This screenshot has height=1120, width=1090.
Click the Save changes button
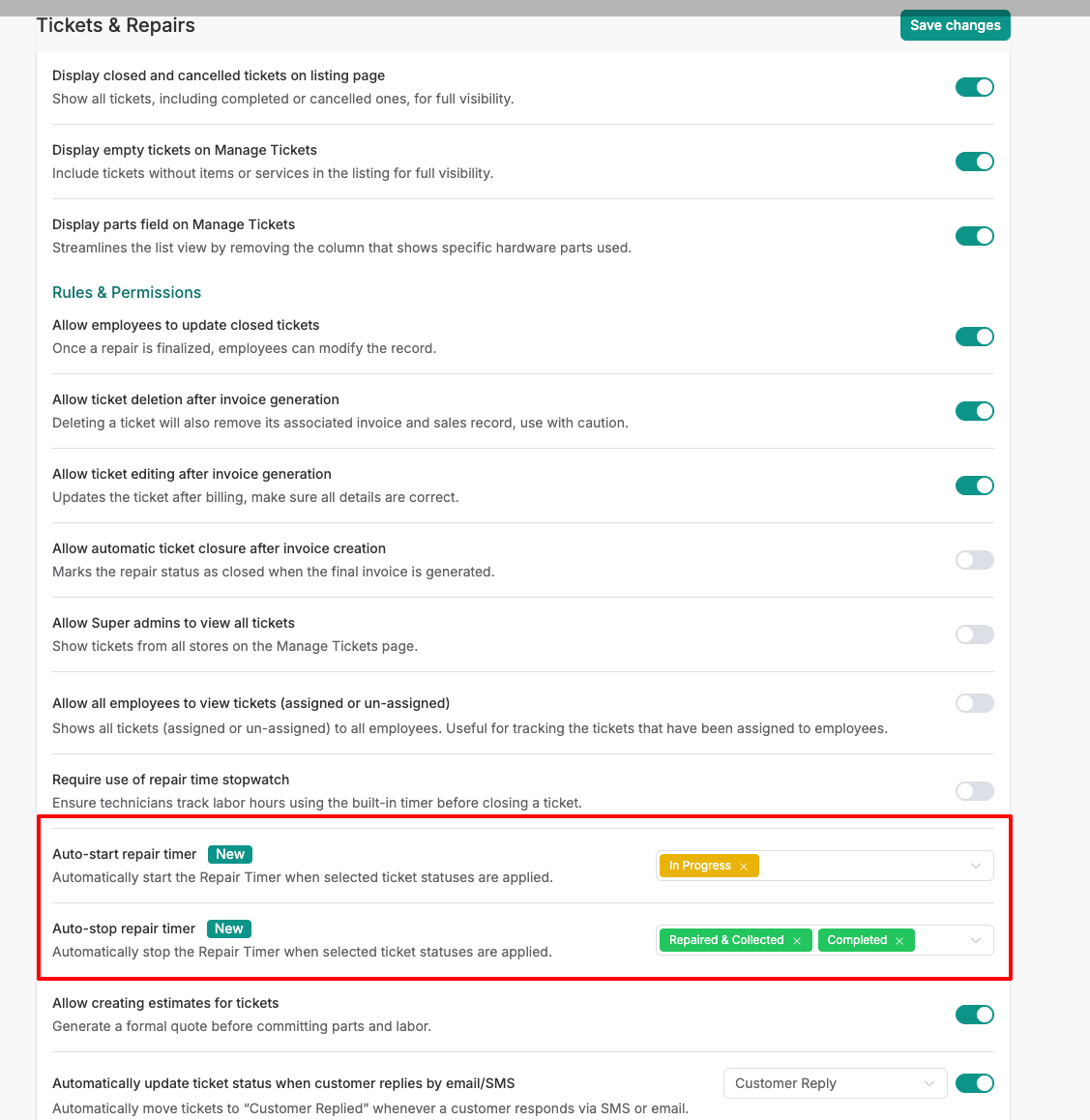click(x=955, y=25)
